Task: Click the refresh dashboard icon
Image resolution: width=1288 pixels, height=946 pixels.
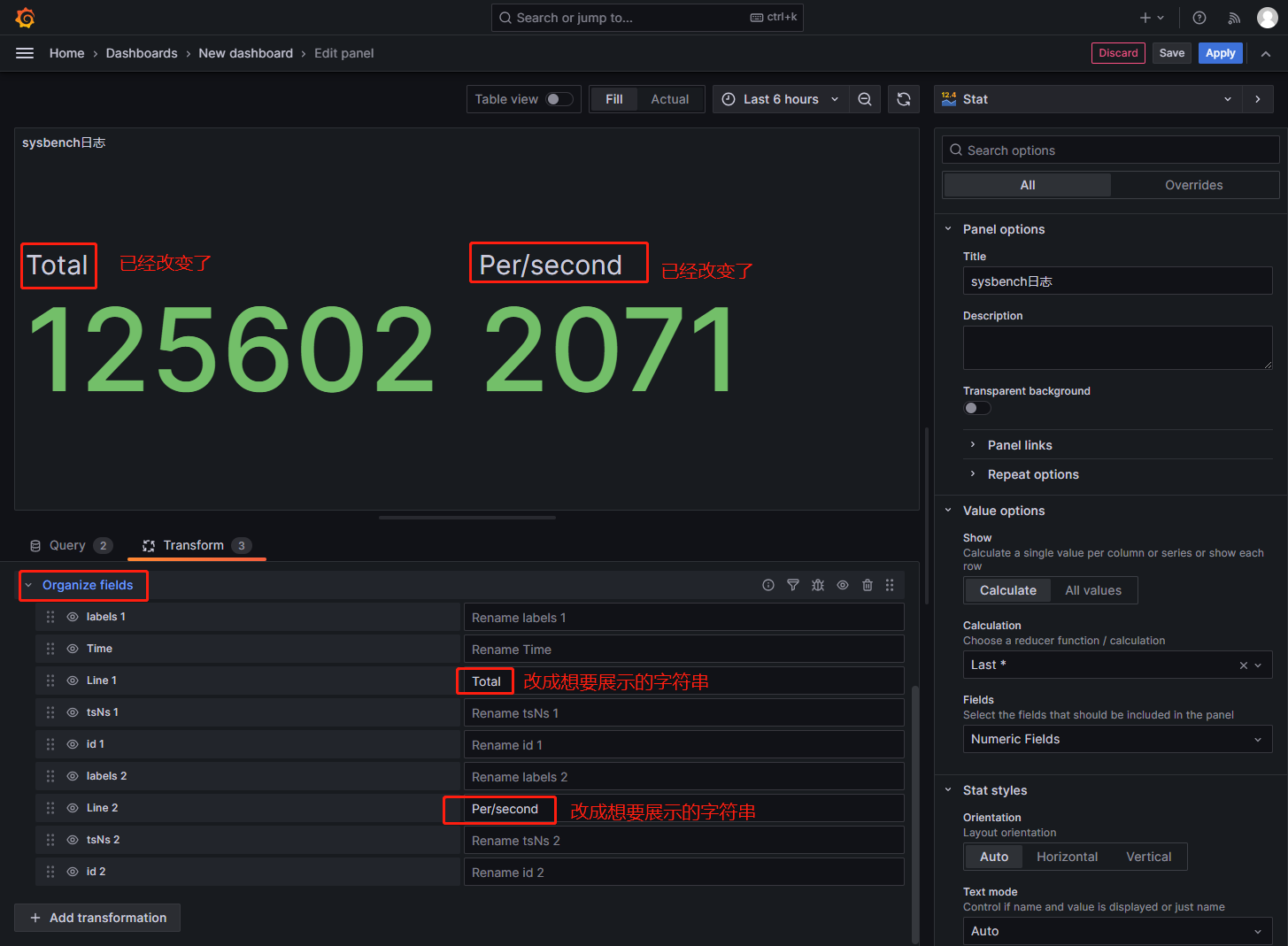Action: pyautogui.click(x=904, y=99)
